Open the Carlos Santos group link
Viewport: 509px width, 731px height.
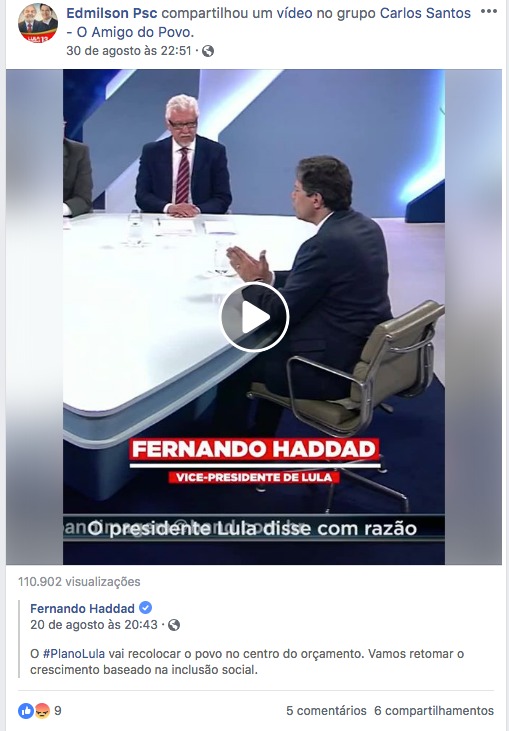point(268,22)
